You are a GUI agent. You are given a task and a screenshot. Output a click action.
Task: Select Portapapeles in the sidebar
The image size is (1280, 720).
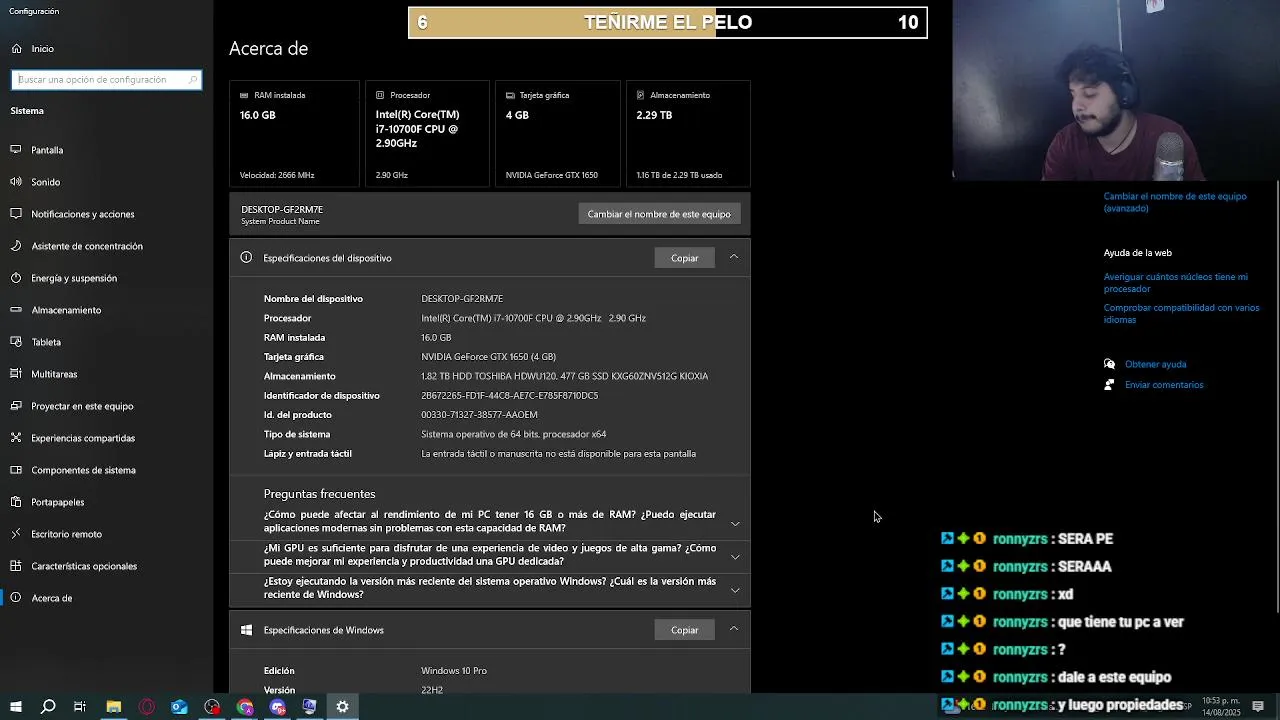tap(58, 502)
